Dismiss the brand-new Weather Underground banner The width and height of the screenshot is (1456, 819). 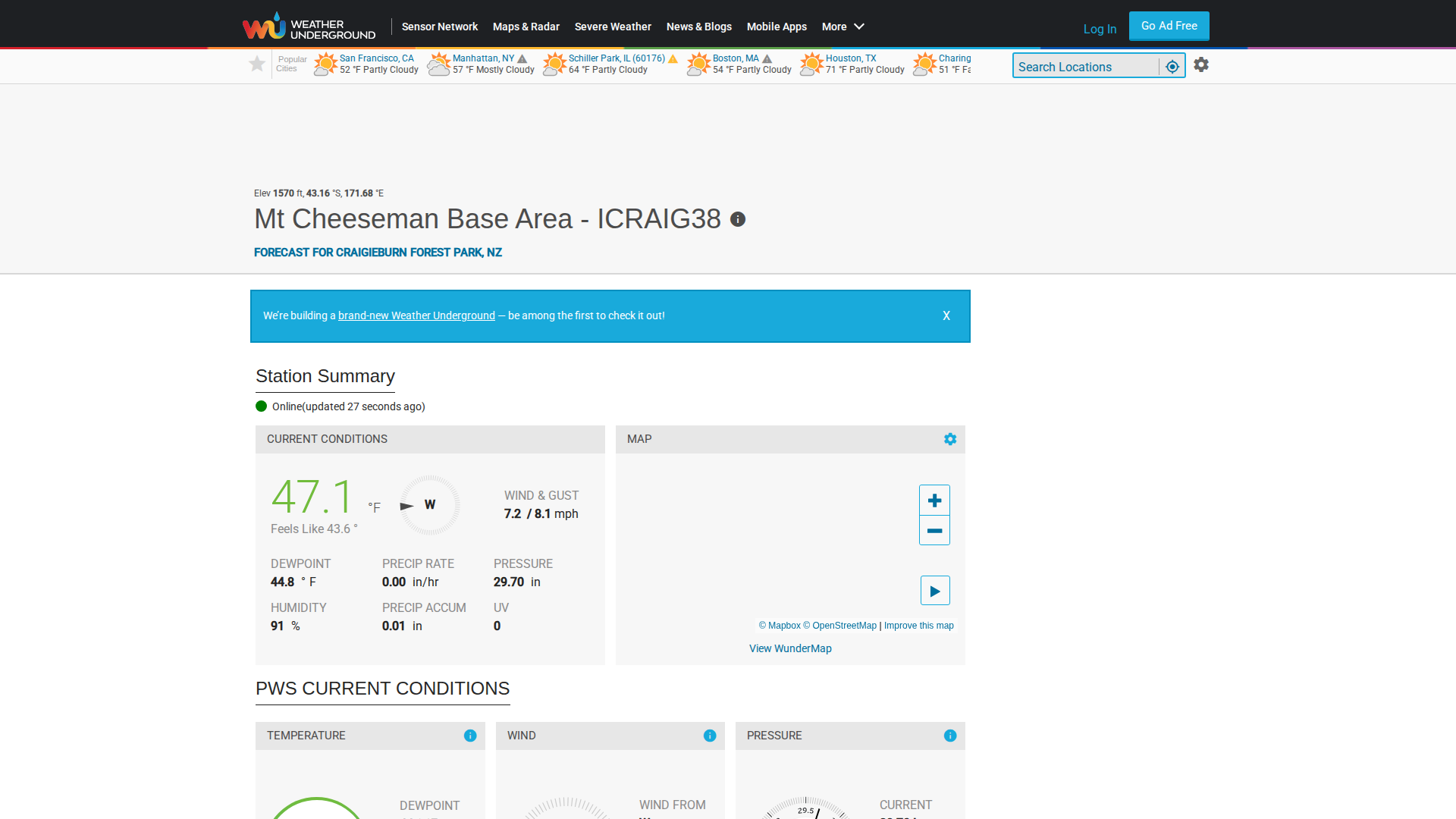point(946,315)
